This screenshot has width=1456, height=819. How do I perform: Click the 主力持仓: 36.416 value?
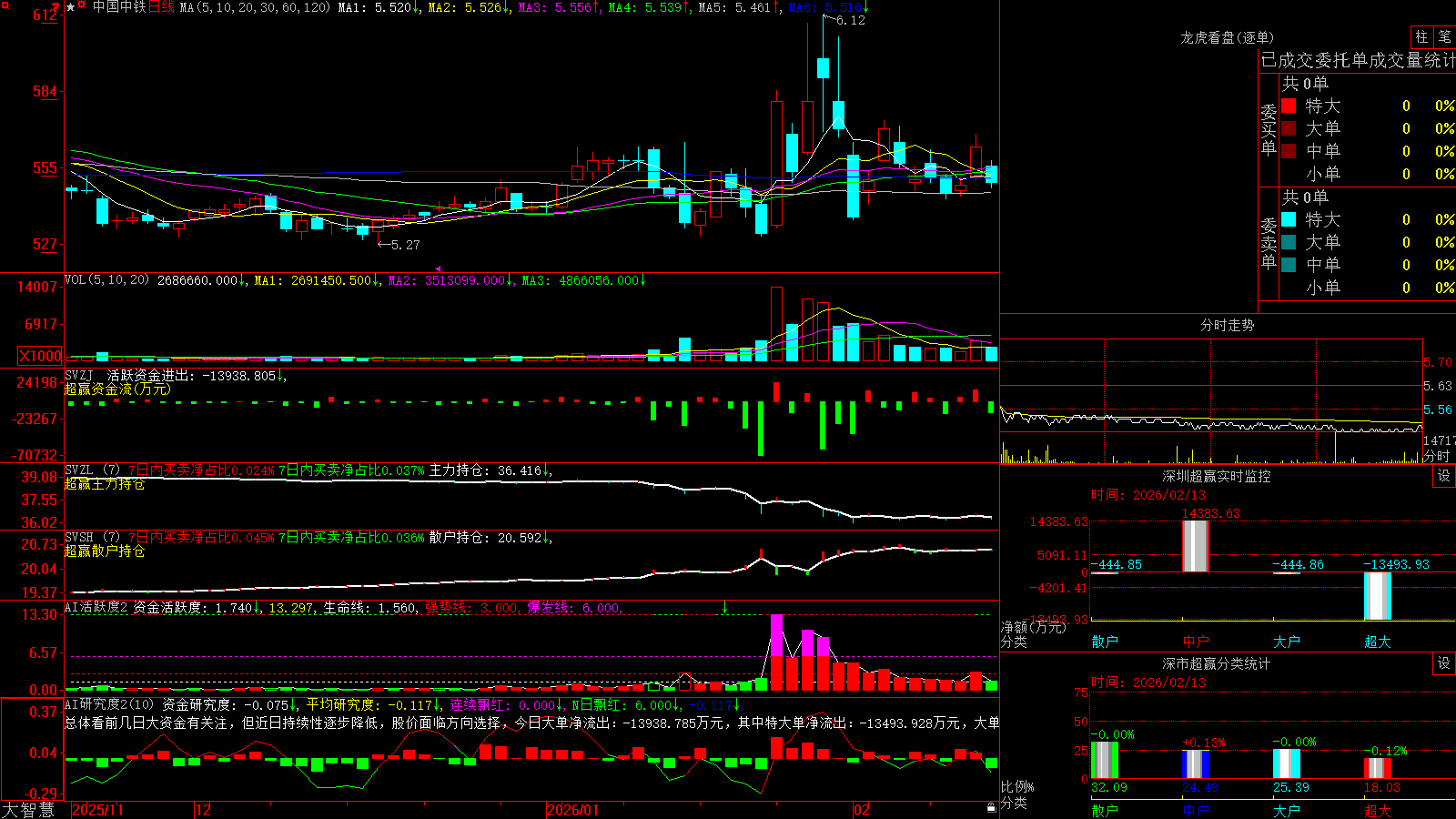[490, 470]
